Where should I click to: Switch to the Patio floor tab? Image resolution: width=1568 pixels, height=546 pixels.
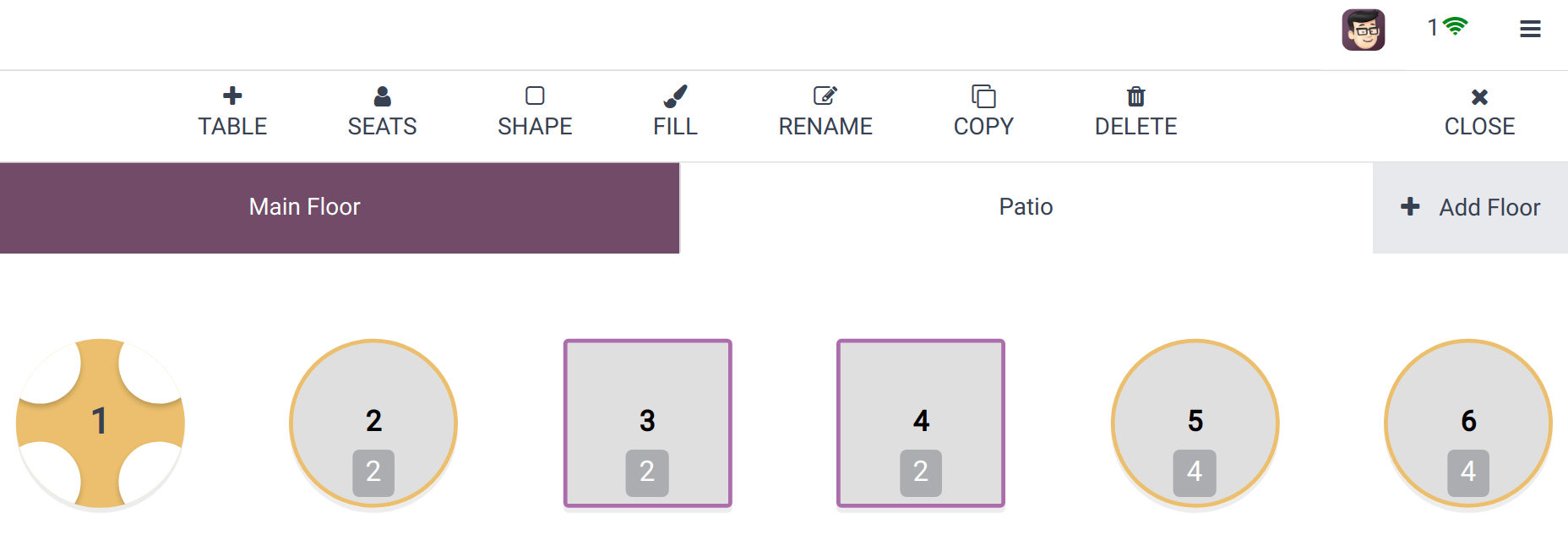[1026, 206]
